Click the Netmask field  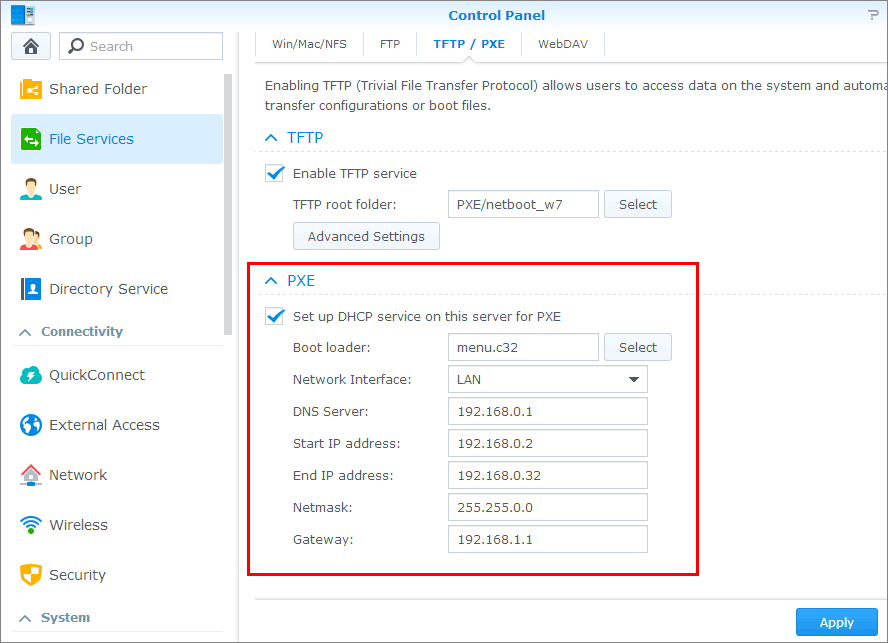coord(548,508)
